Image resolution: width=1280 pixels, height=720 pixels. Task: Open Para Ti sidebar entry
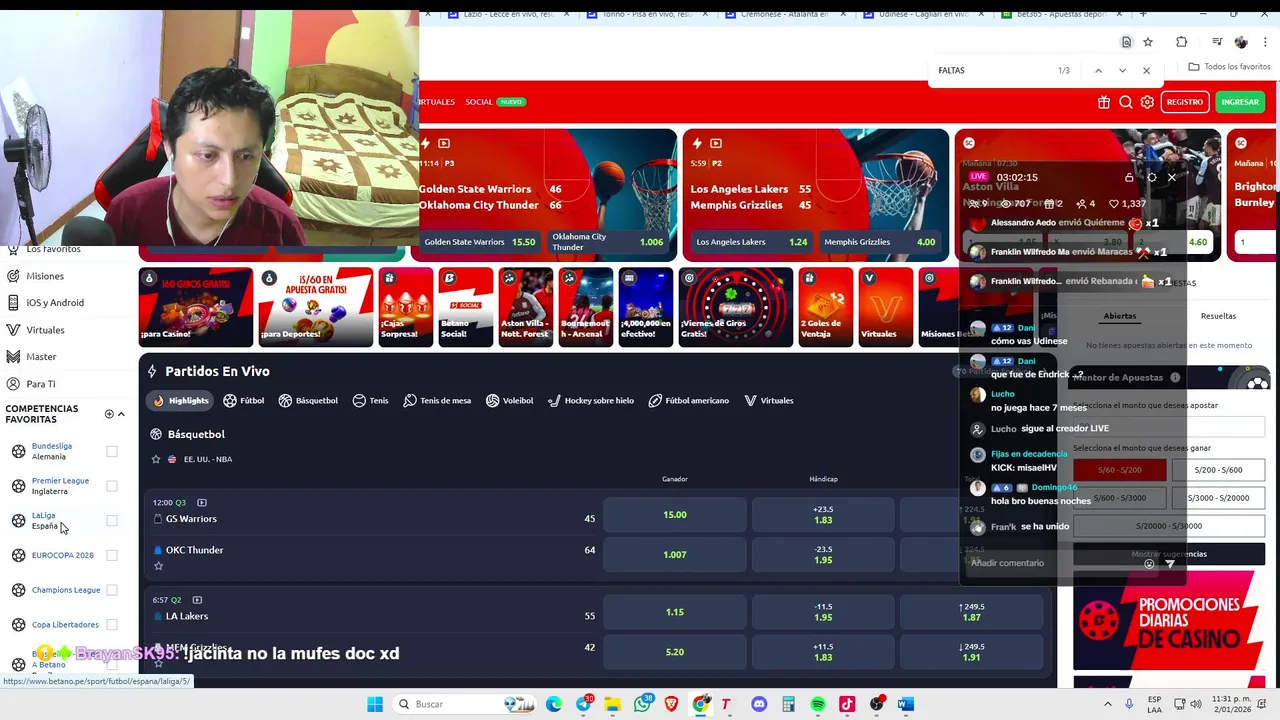tap(41, 384)
